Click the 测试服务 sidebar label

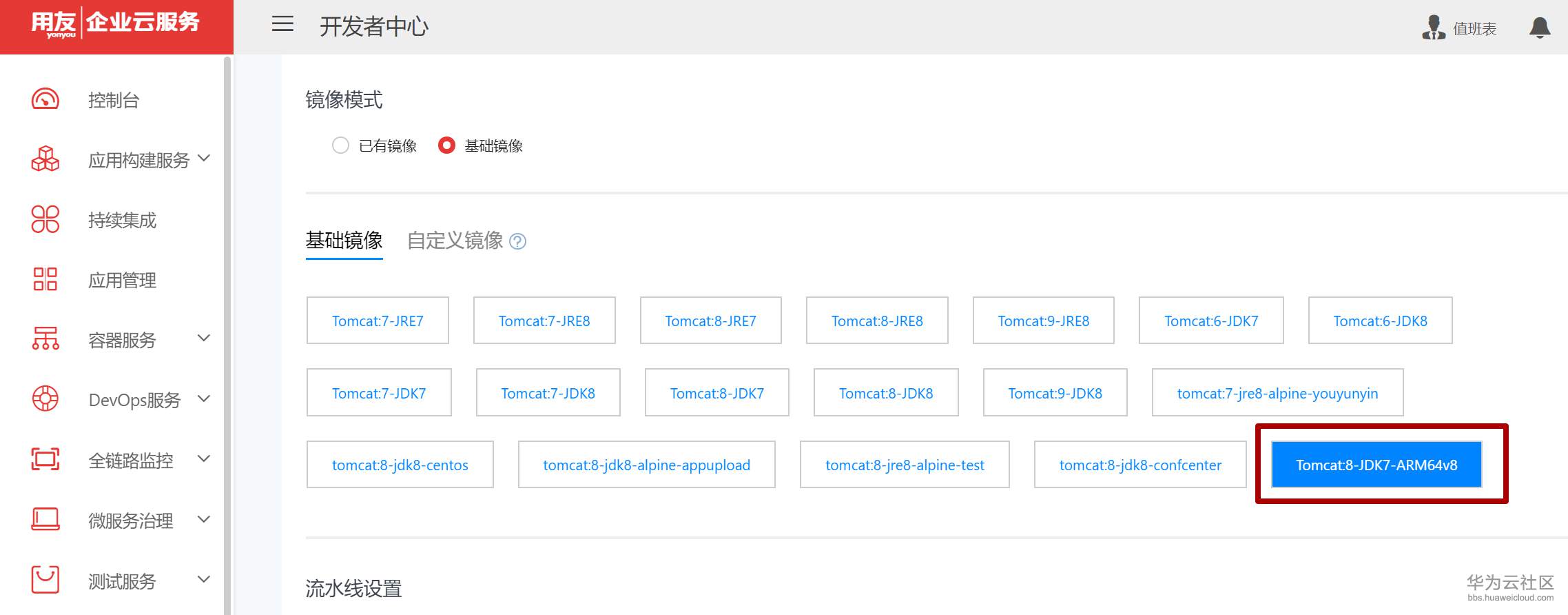(123, 581)
